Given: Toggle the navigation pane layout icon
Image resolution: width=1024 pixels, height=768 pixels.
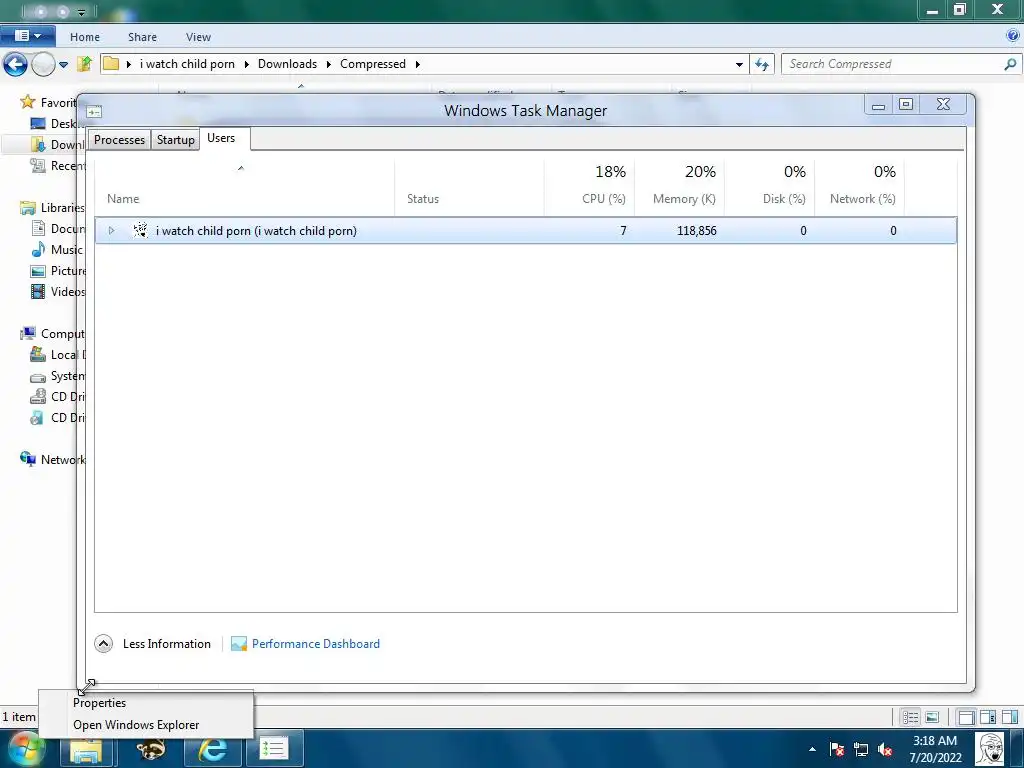Looking at the screenshot, I should coord(966,717).
